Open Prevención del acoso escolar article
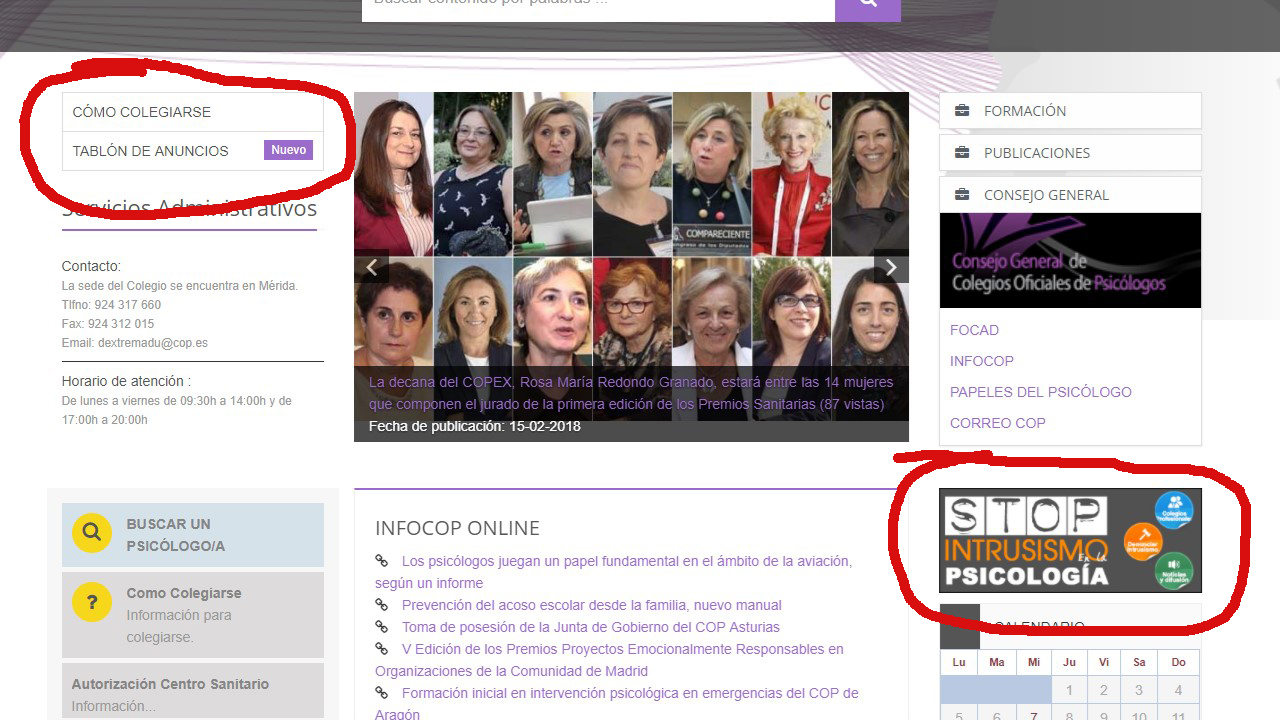The image size is (1280, 720). (x=592, y=605)
